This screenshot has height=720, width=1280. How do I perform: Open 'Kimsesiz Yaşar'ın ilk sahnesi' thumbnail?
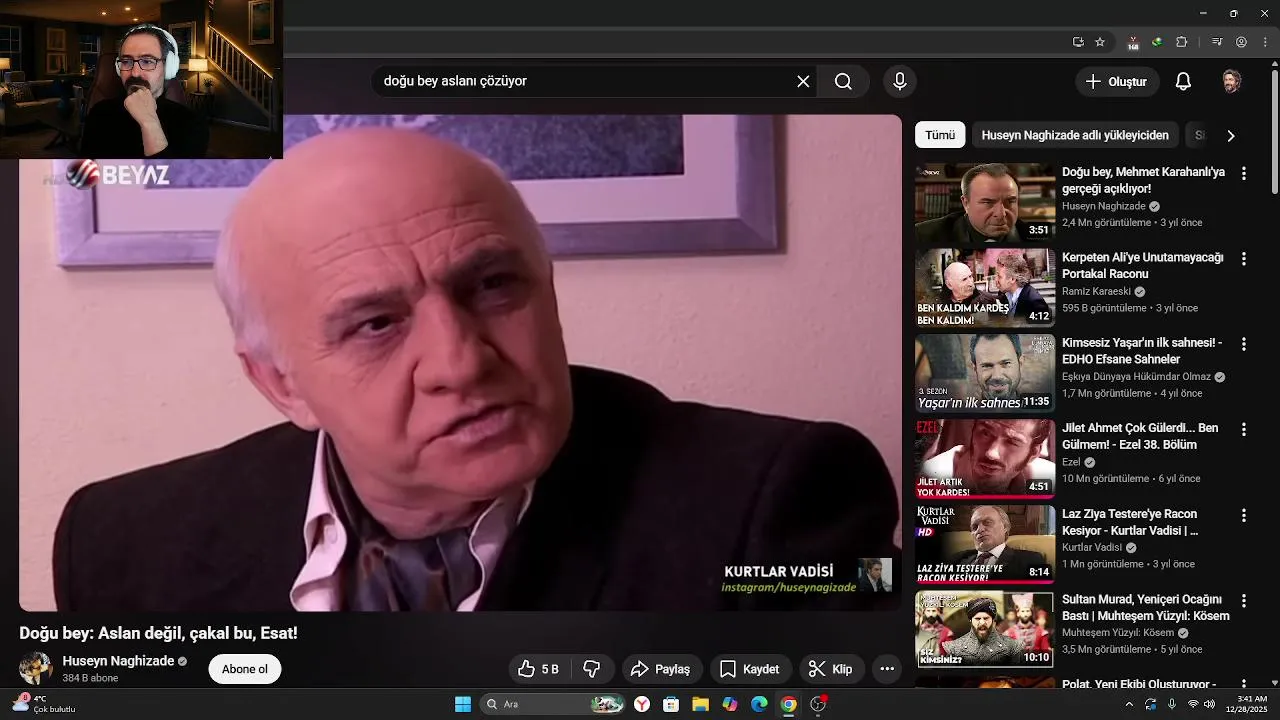tap(985, 374)
